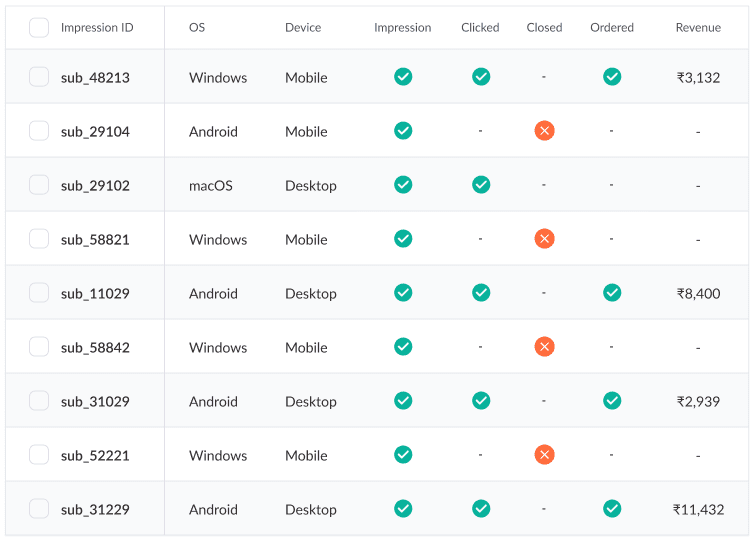Click the Ordered checkmark for sub_48213
Screen dimensions: 756x540
(x=612, y=77)
